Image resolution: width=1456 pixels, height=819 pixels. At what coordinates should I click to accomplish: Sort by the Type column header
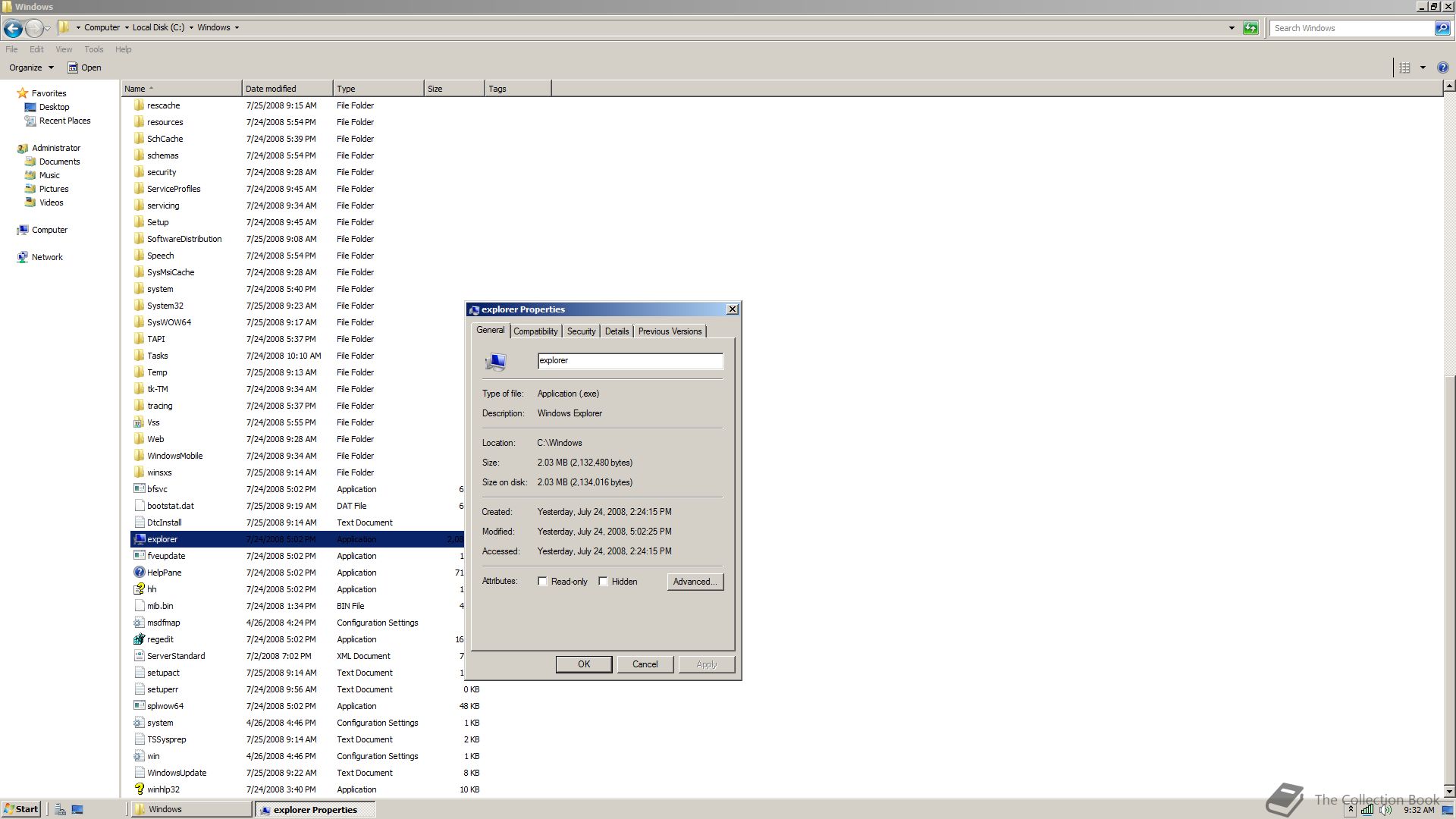[x=378, y=89]
